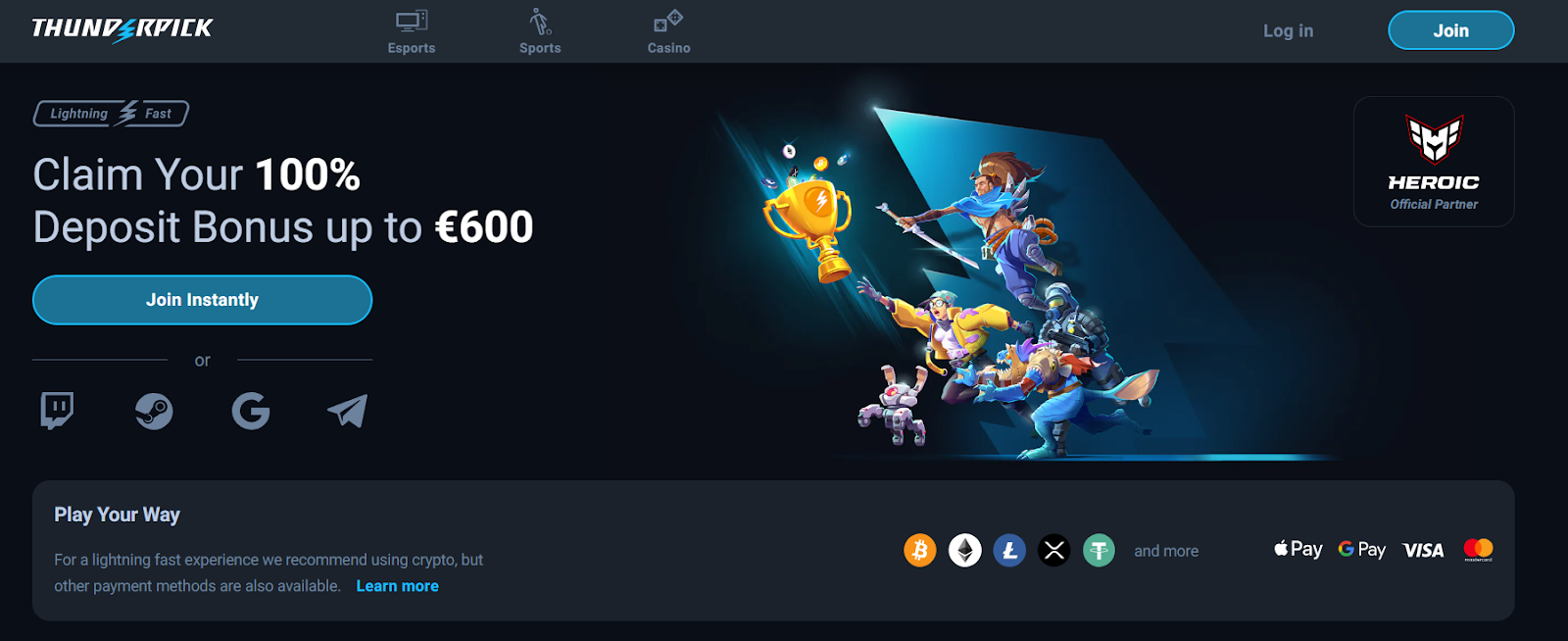Screen dimensions: 1568x641
Task: Sign in with the Google icon
Action: [x=251, y=411]
